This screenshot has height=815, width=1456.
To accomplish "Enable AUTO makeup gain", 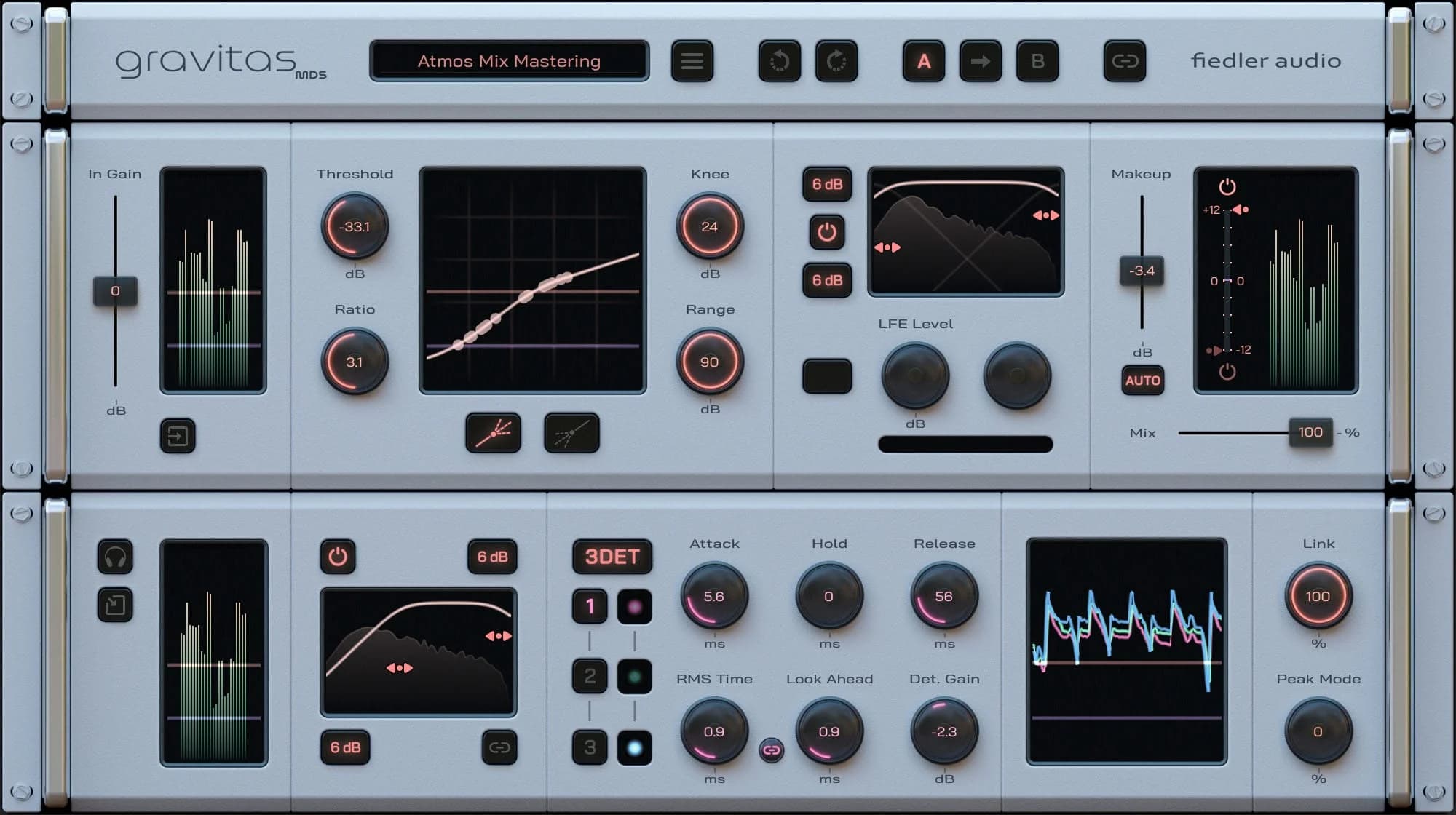I will point(1142,381).
